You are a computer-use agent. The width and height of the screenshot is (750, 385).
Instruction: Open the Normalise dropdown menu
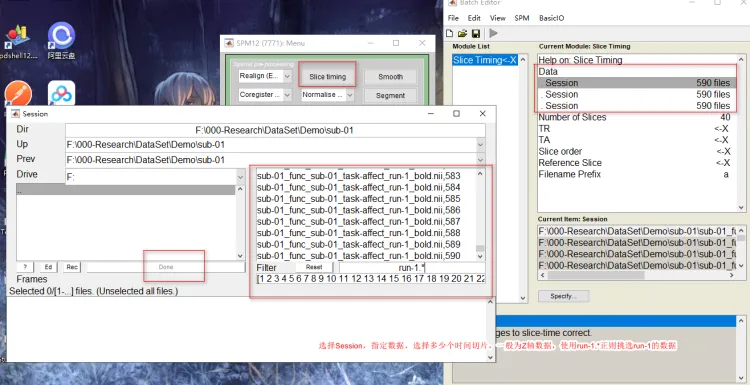pyautogui.click(x=350, y=95)
